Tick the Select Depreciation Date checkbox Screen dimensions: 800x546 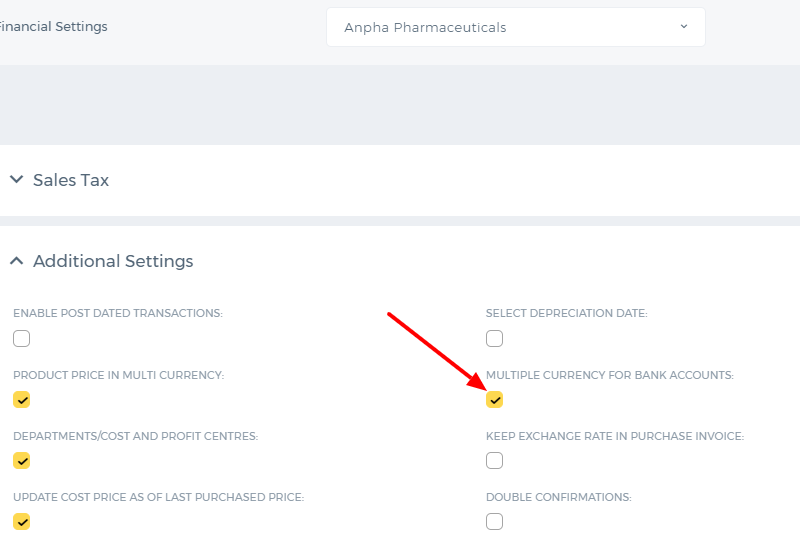tap(494, 338)
